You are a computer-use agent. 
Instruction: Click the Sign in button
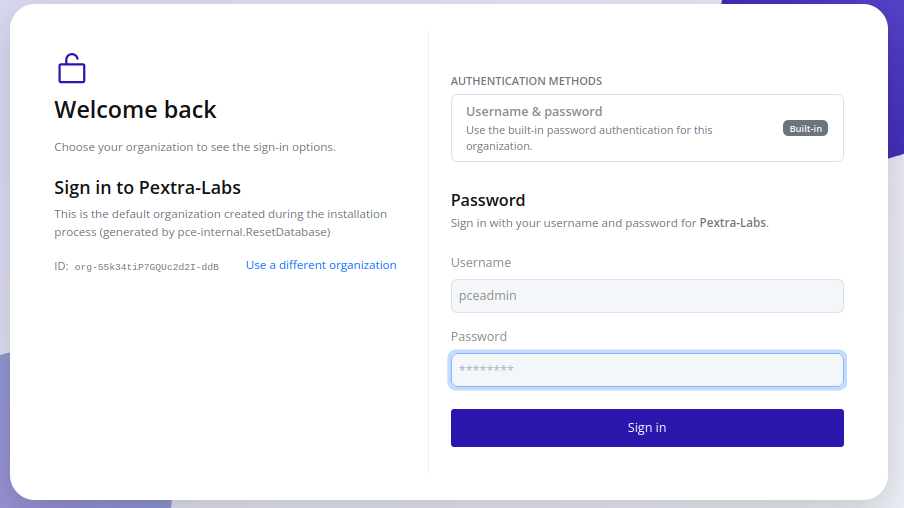[647, 428]
